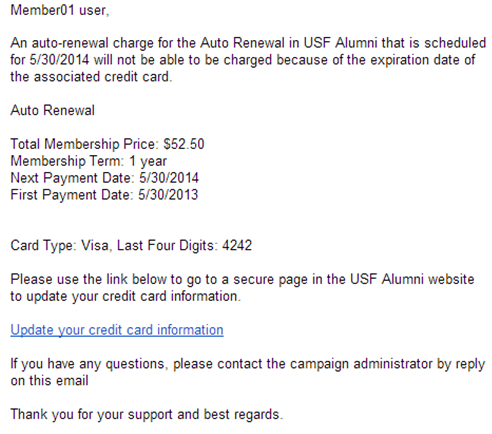Click the '$52.50' price amount

184,144
